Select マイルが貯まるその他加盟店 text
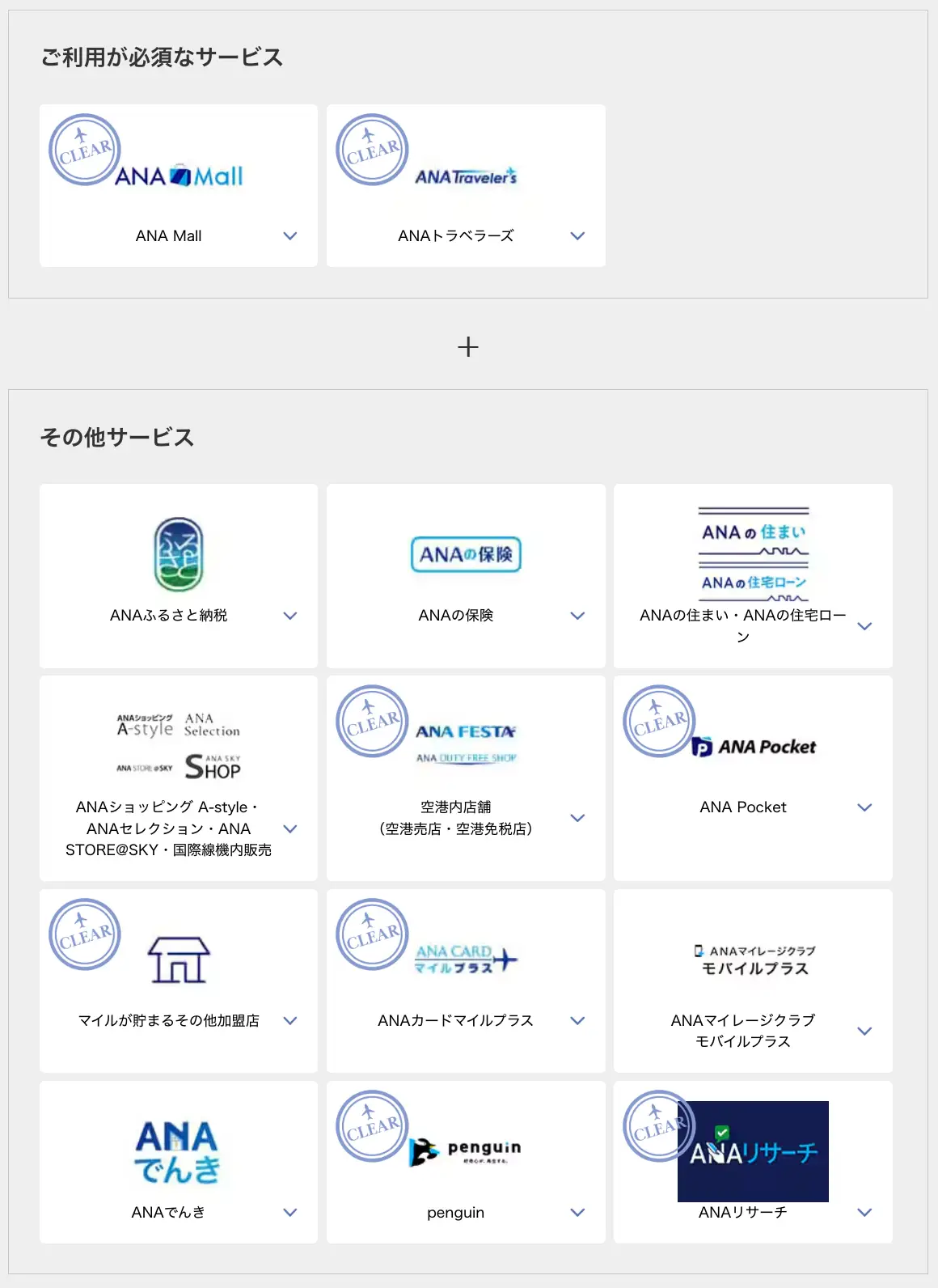 pos(168,1021)
